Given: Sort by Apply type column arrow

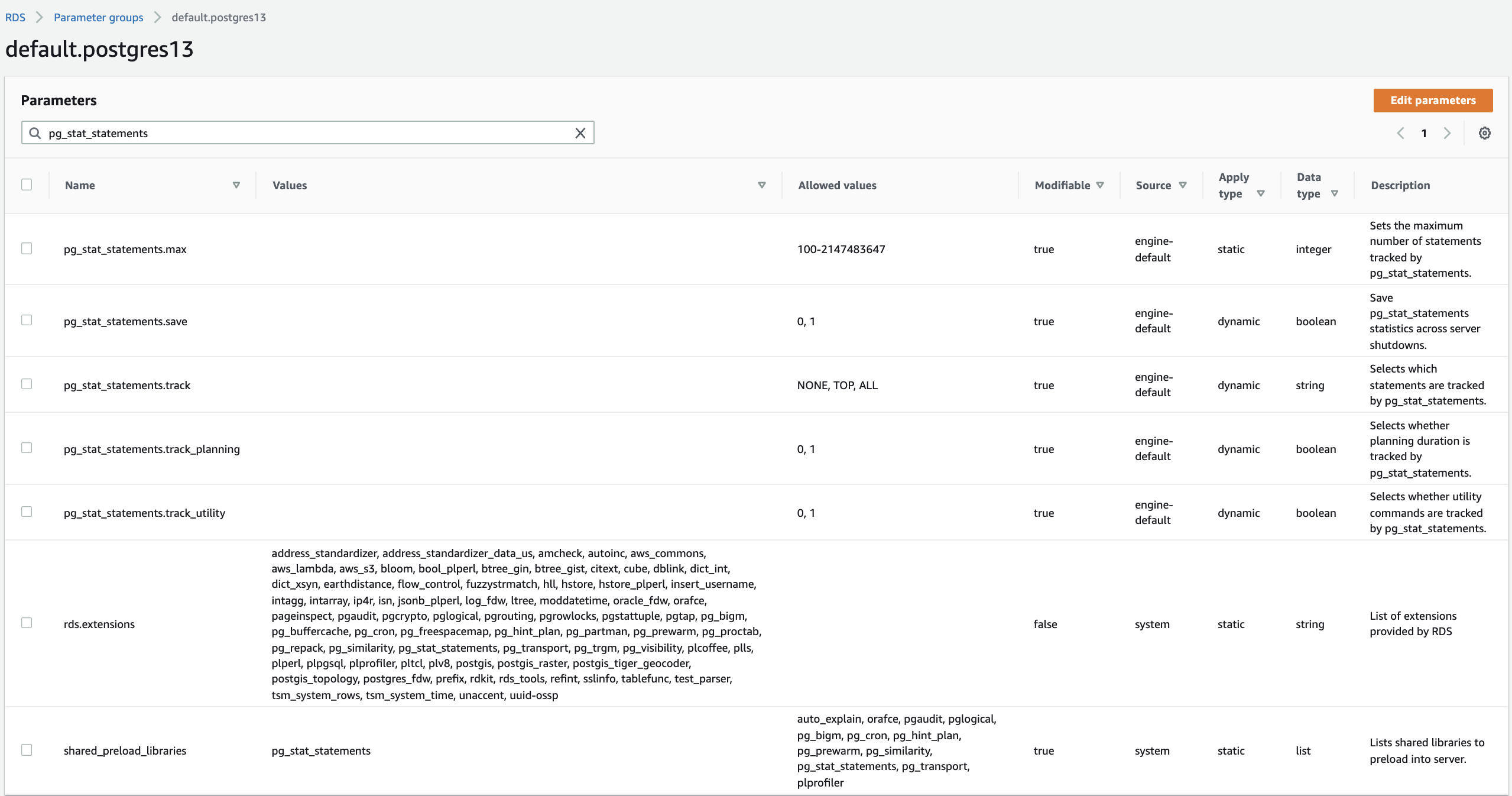Looking at the screenshot, I should [x=1261, y=193].
